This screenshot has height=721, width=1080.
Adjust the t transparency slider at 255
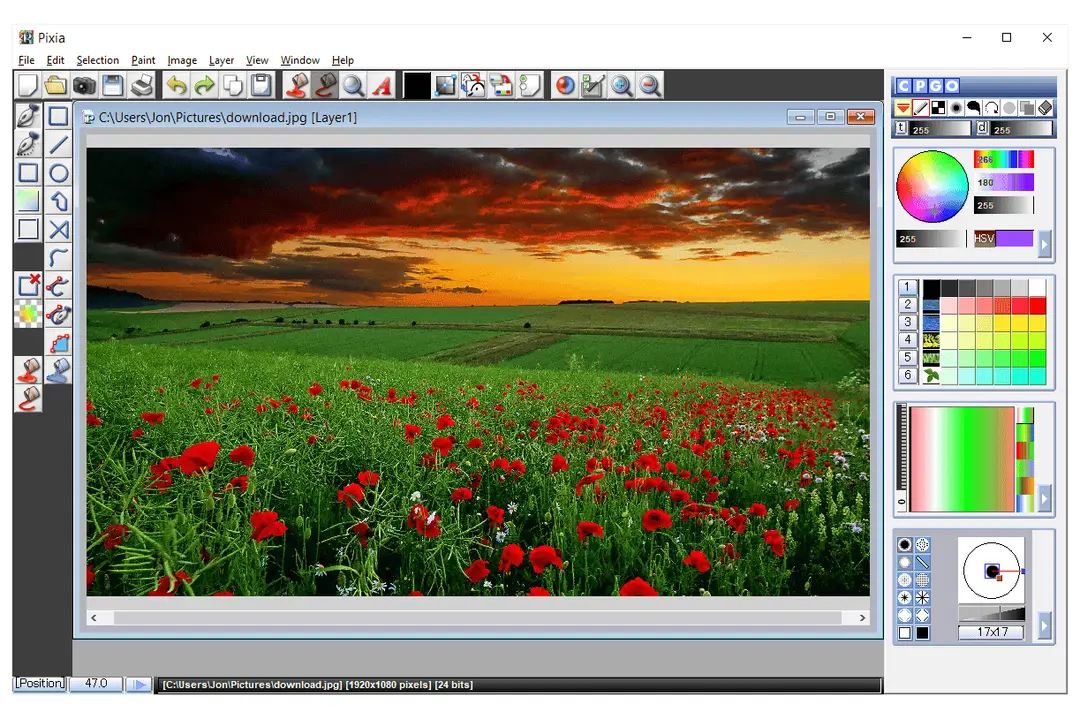point(939,129)
